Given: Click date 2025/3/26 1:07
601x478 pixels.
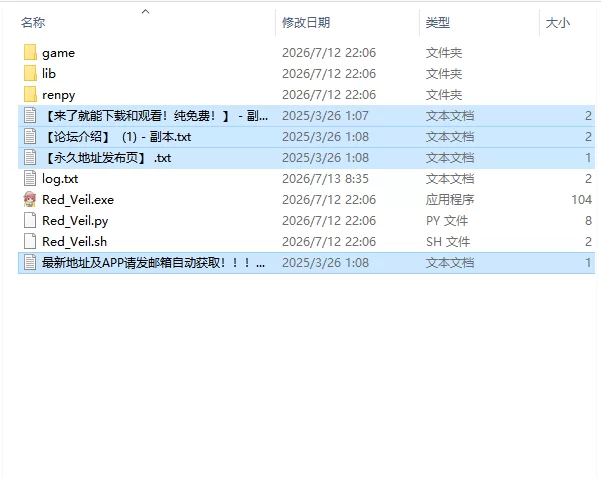Looking at the screenshot, I should [x=325, y=115].
